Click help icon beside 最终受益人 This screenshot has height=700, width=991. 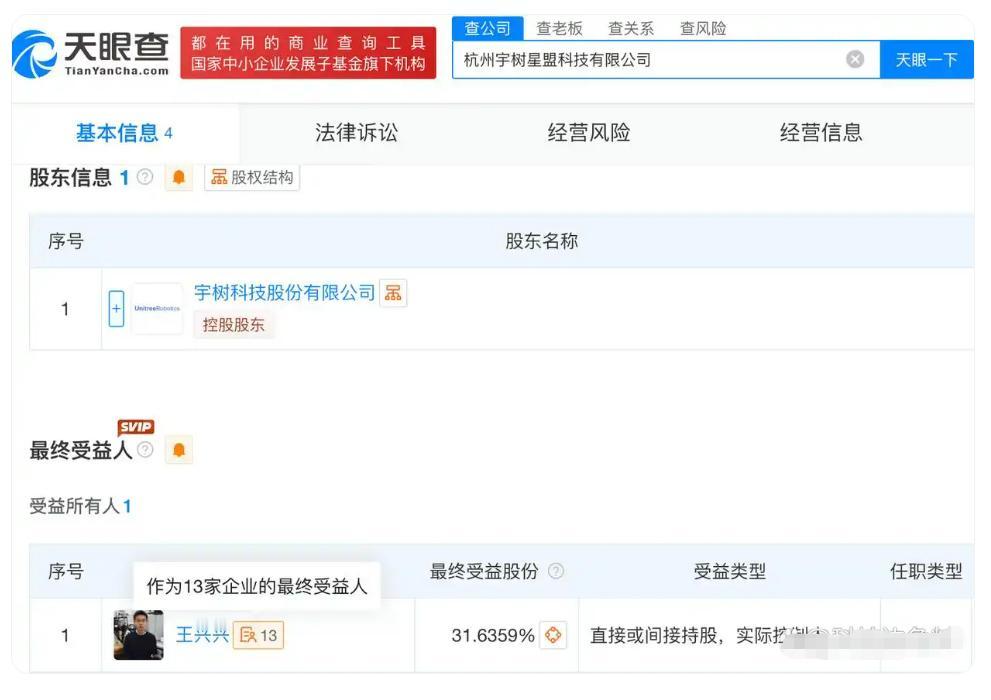[145, 450]
